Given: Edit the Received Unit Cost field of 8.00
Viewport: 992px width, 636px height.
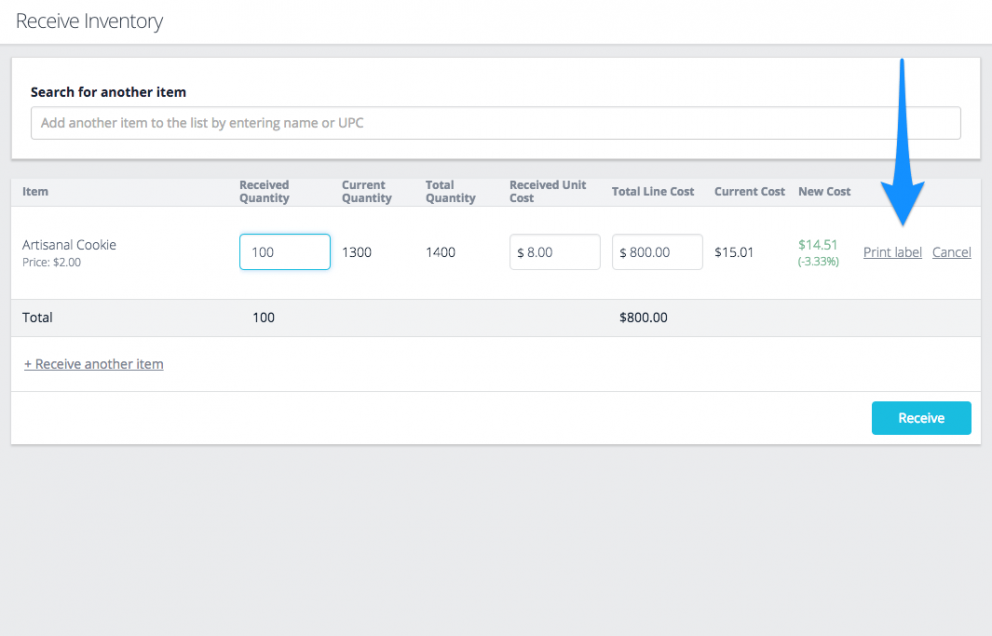Looking at the screenshot, I should (554, 252).
